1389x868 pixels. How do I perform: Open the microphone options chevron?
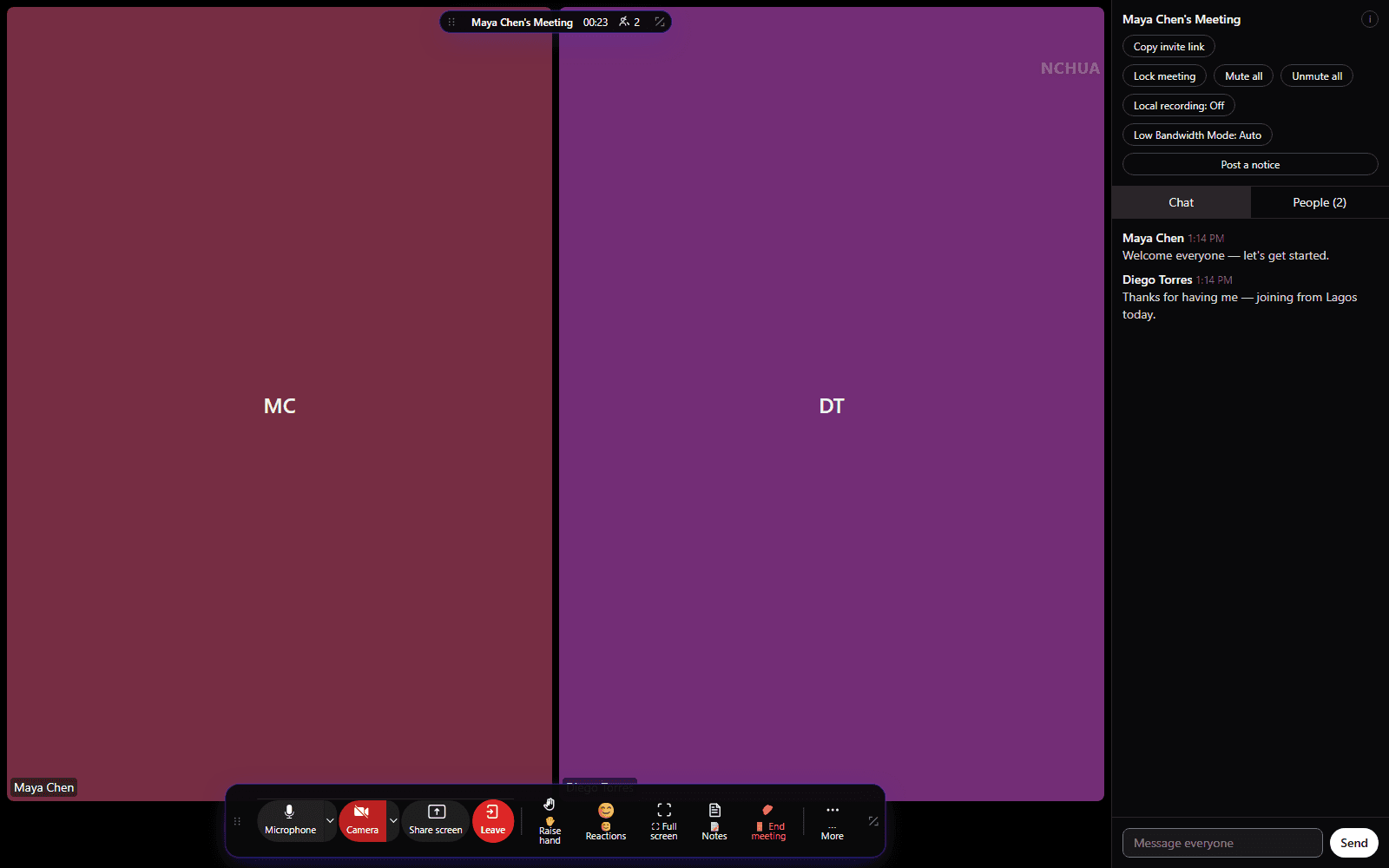coord(330,820)
